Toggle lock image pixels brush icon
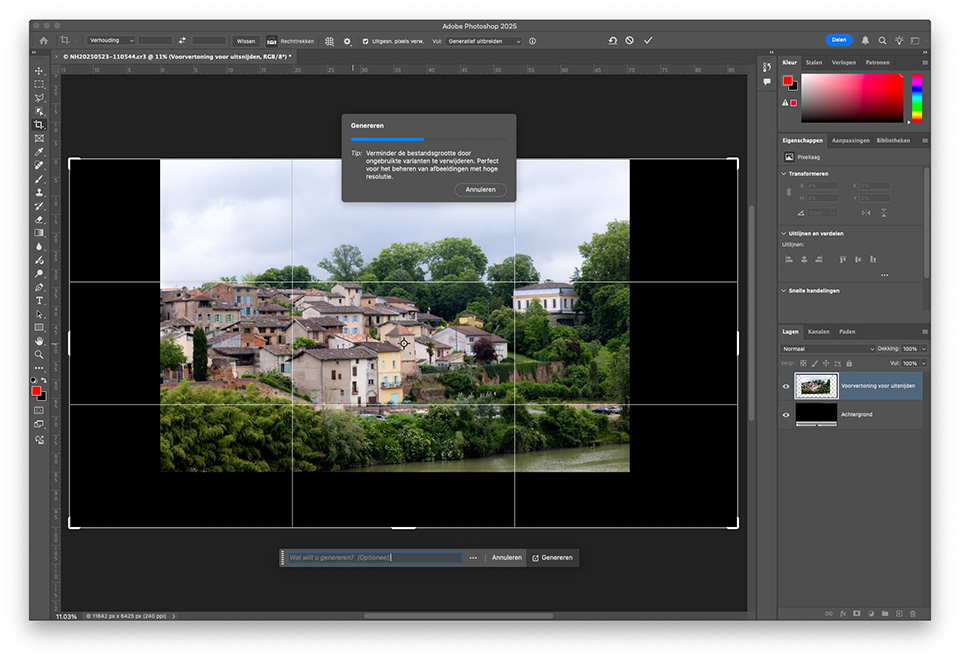Screen dimensions: 960x659 815,363
